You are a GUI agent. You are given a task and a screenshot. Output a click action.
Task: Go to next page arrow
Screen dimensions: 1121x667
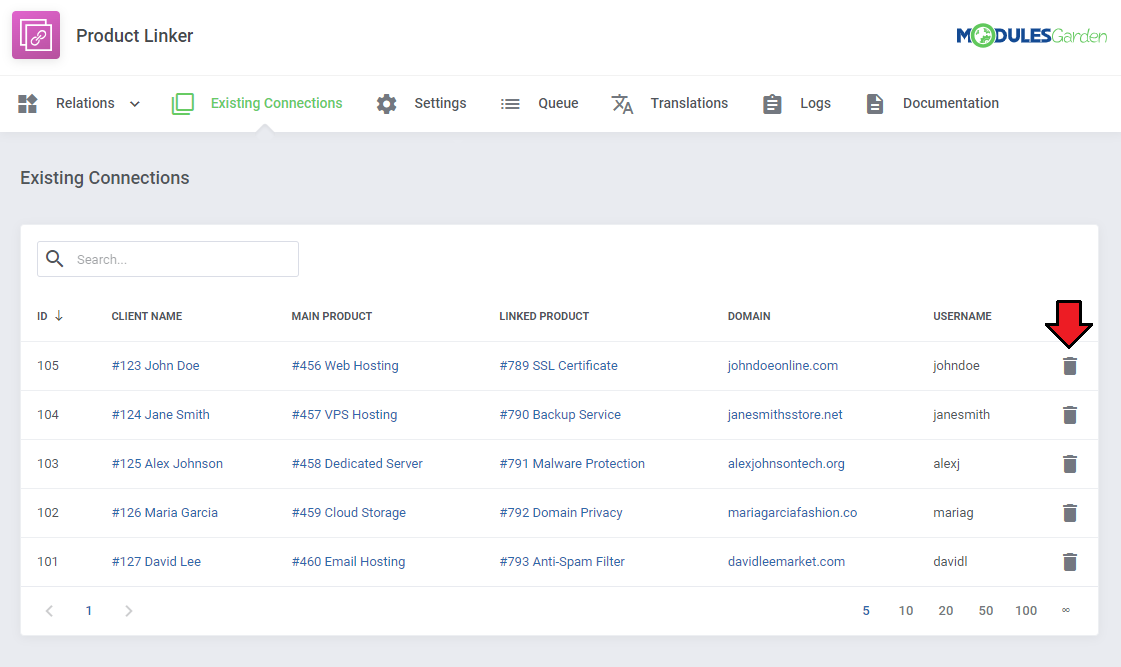tap(129, 611)
